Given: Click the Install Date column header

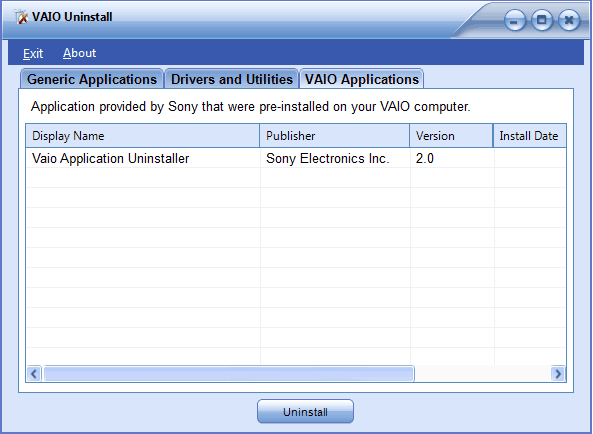Looking at the screenshot, I should point(529,136).
